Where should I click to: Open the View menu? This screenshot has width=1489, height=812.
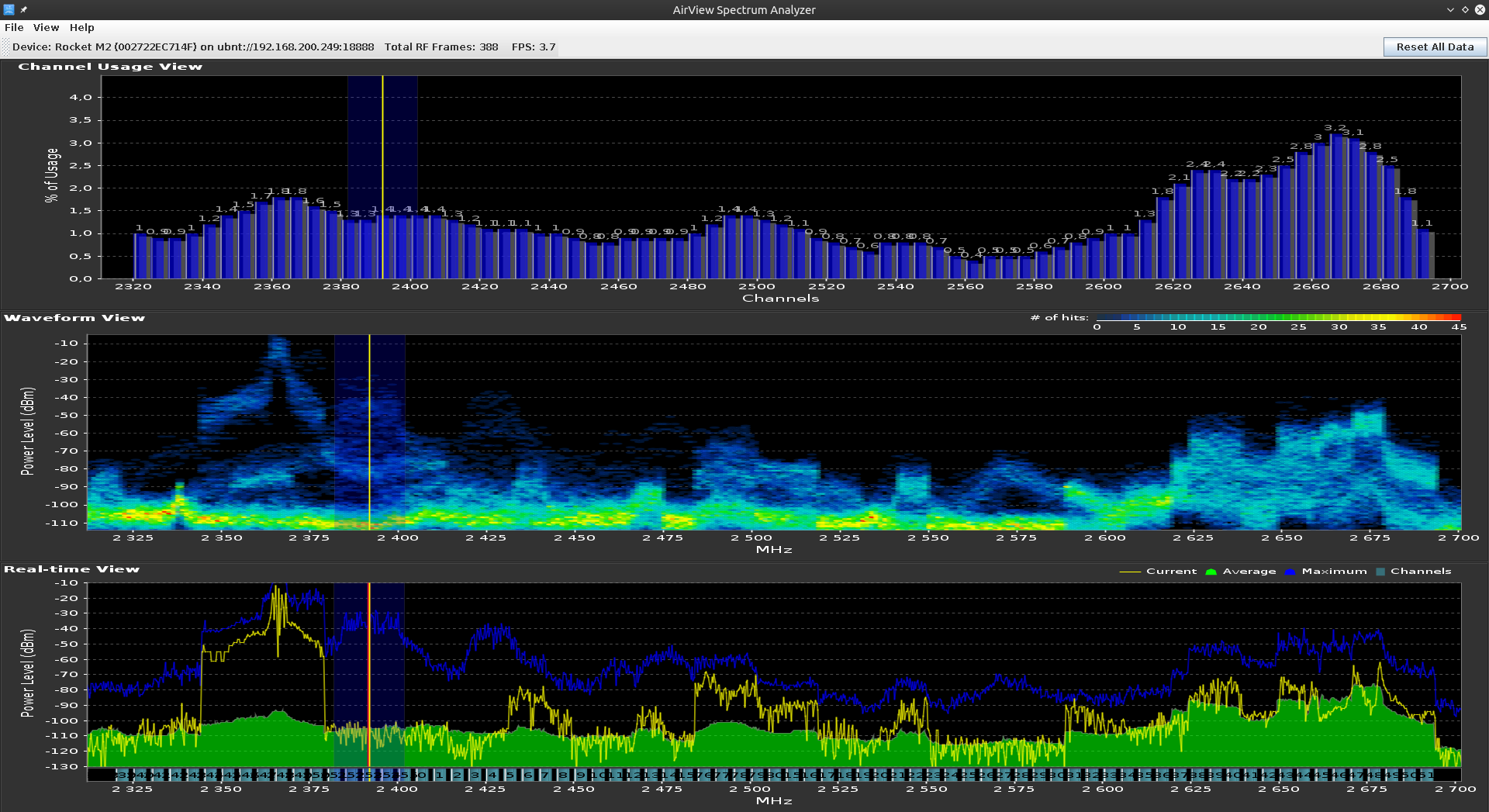(x=46, y=27)
